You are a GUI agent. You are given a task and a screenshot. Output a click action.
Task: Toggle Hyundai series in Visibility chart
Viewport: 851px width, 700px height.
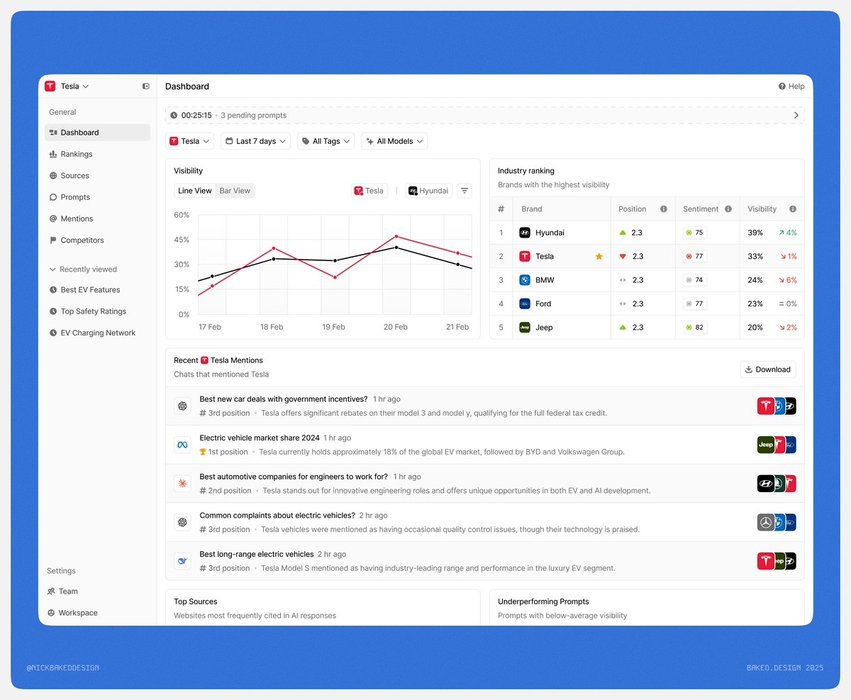pyautogui.click(x=429, y=190)
